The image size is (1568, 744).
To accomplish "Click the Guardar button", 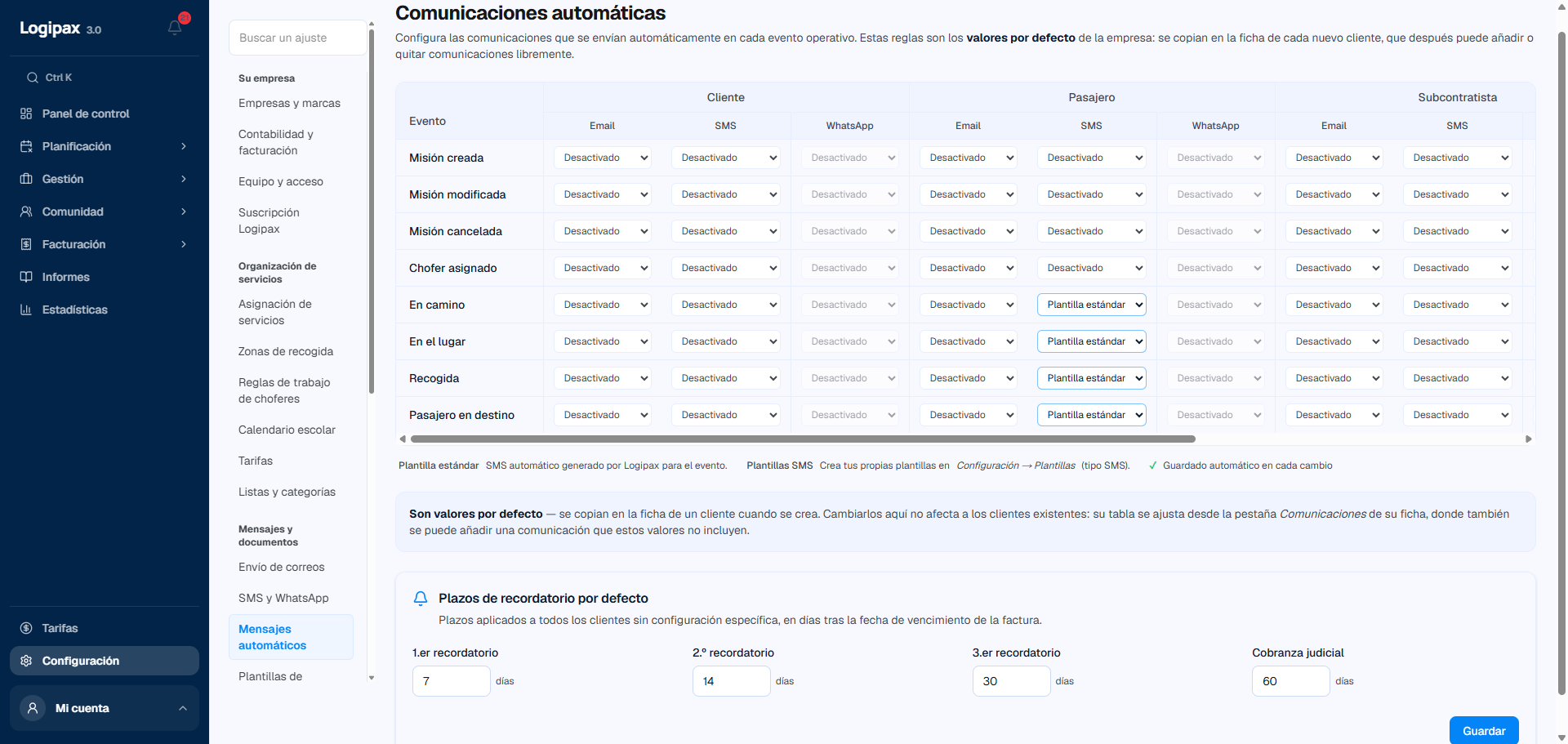I will point(1484,731).
